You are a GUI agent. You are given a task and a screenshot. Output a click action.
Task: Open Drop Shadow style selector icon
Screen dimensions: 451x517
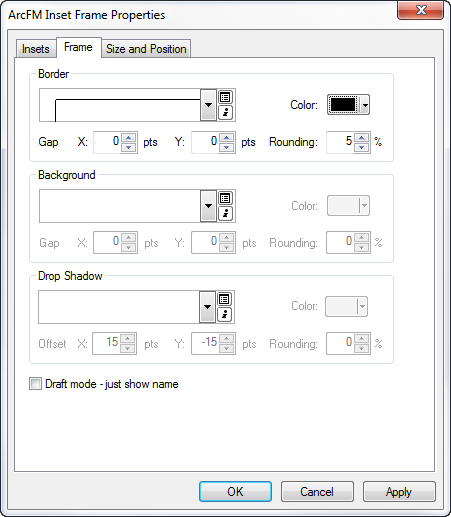click(x=224, y=299)
